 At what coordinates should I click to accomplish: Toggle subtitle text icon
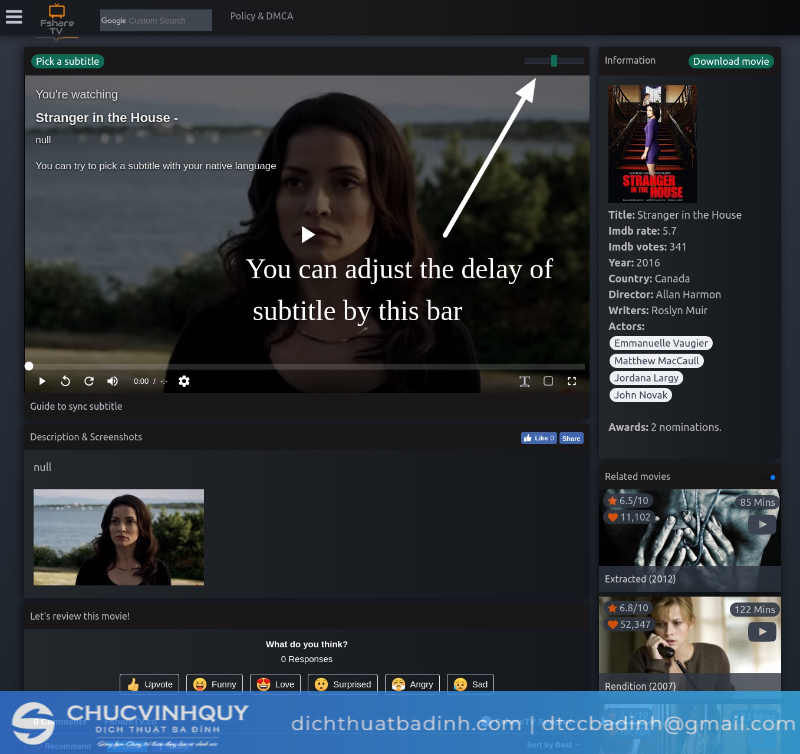524,381
